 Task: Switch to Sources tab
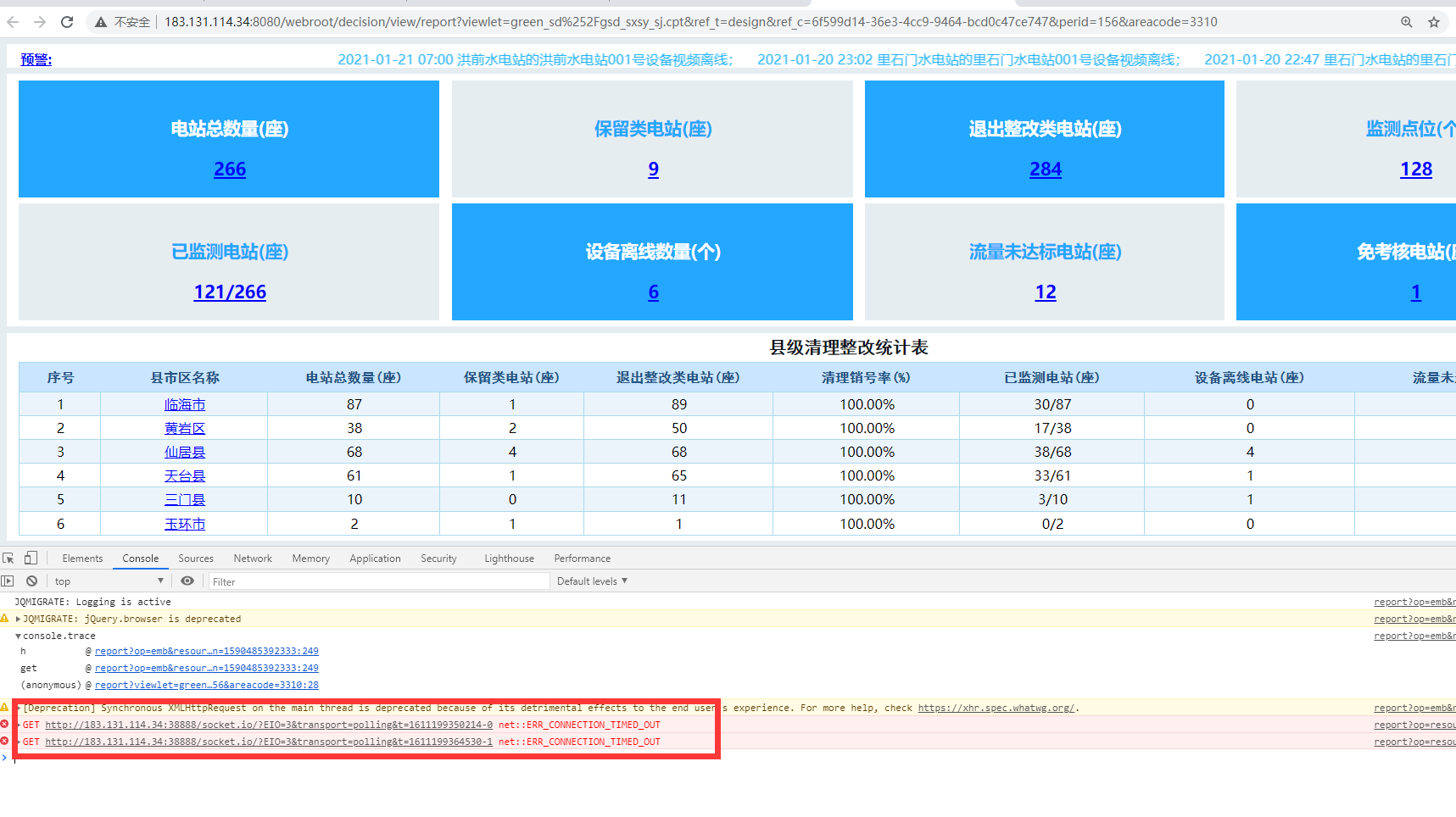(196, 559)
